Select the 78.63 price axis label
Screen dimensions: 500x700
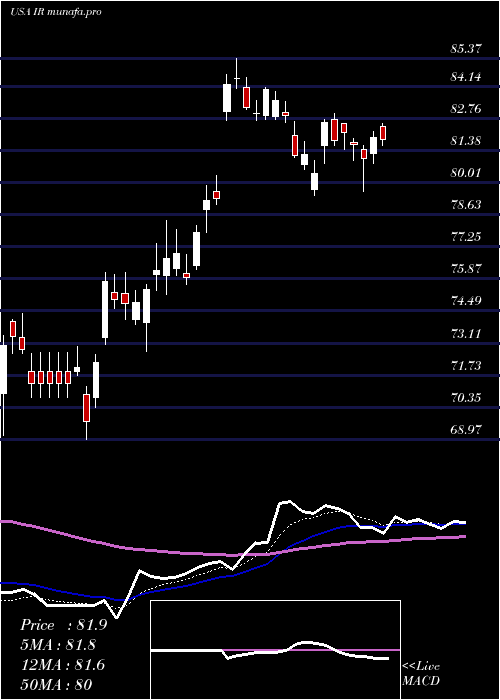(466, 205)
